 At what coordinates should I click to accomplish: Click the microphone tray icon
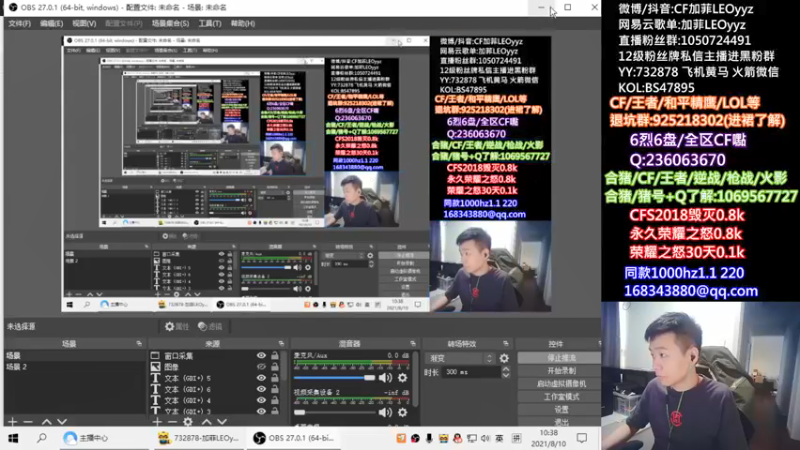[x=429, y=438]
